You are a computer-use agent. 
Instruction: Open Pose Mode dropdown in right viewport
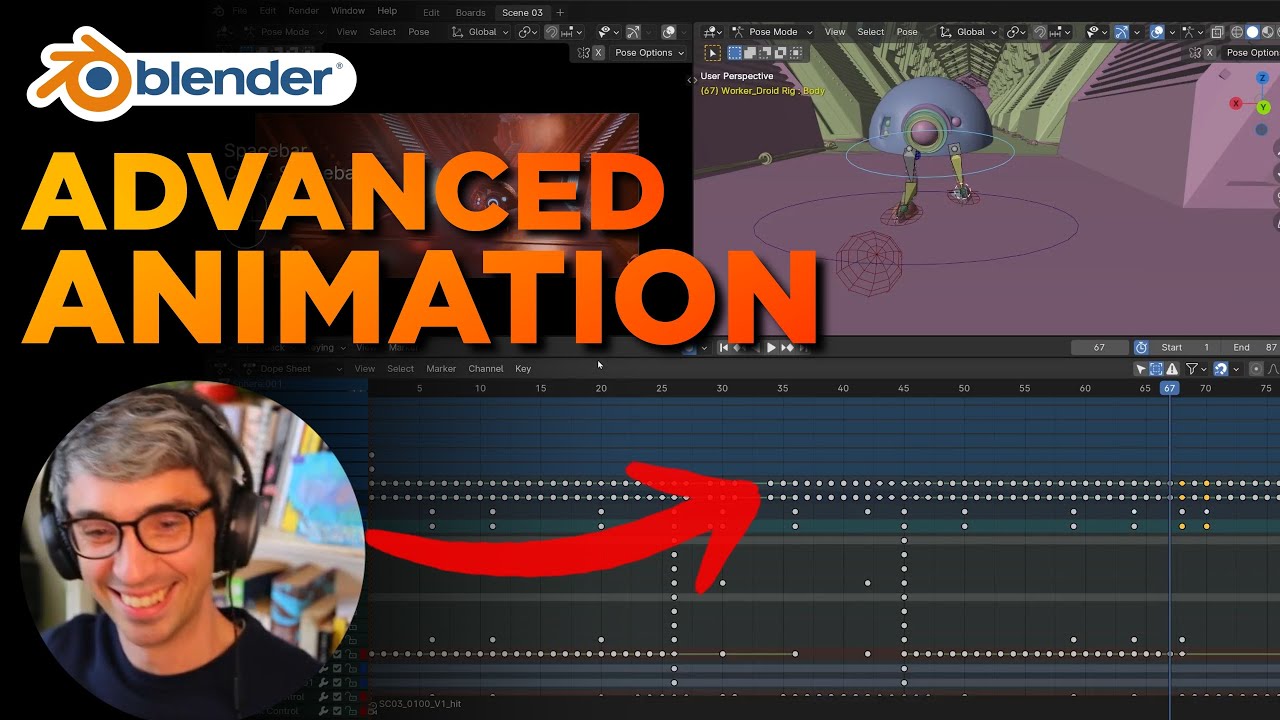pyautogui.click(x=773, y=32)
